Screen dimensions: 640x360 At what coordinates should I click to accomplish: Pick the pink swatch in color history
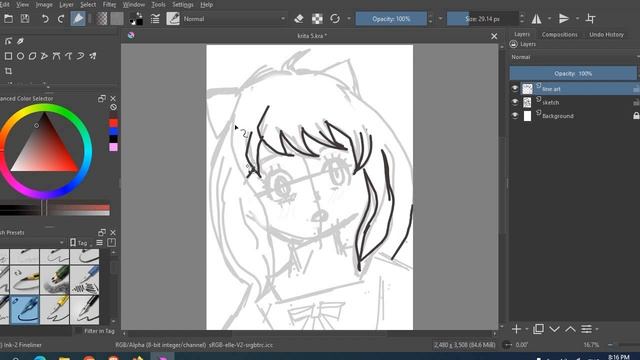coord(113,147)
